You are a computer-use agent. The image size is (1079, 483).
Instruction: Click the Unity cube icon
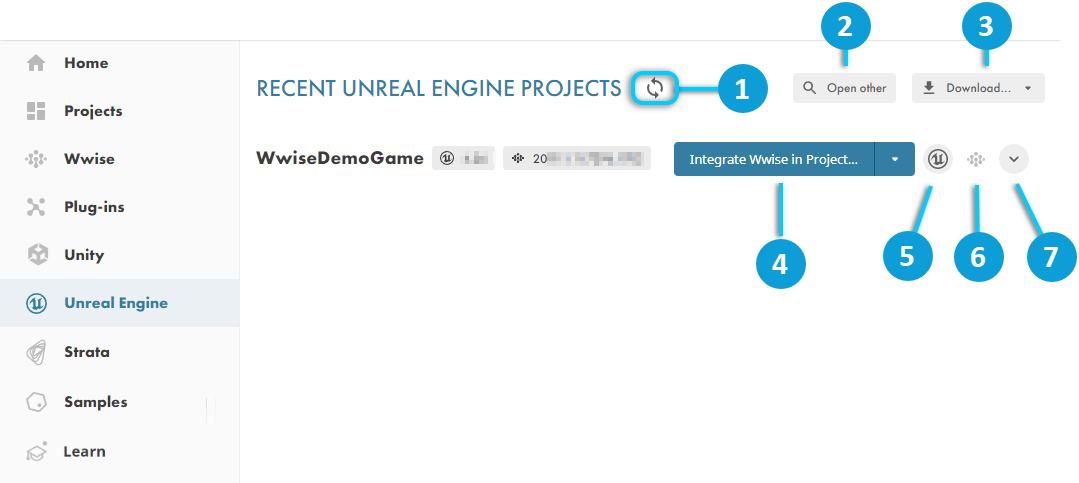36,255
